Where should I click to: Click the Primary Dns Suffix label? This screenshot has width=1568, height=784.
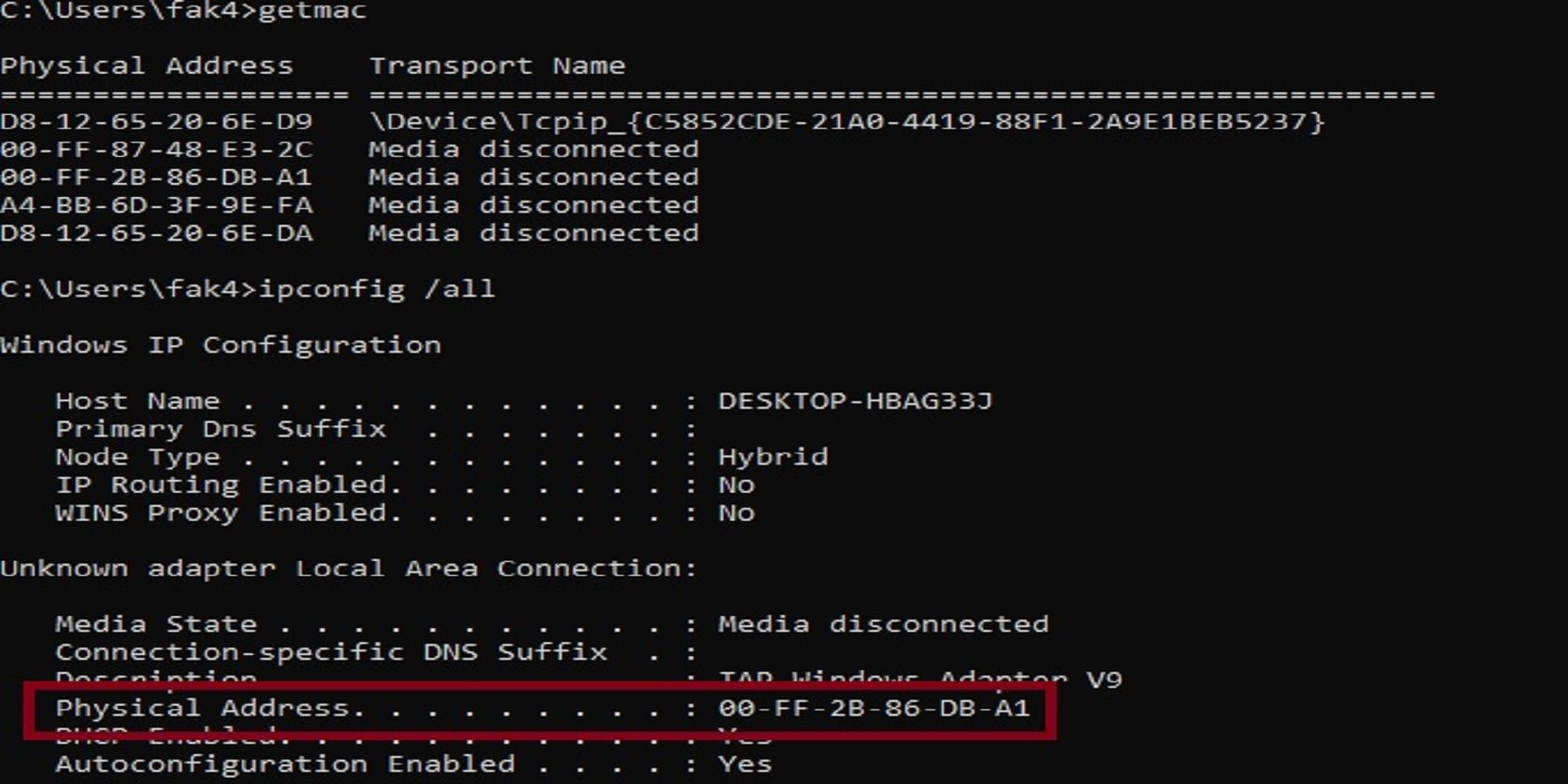pyautogui.click(x=220, y=429)
